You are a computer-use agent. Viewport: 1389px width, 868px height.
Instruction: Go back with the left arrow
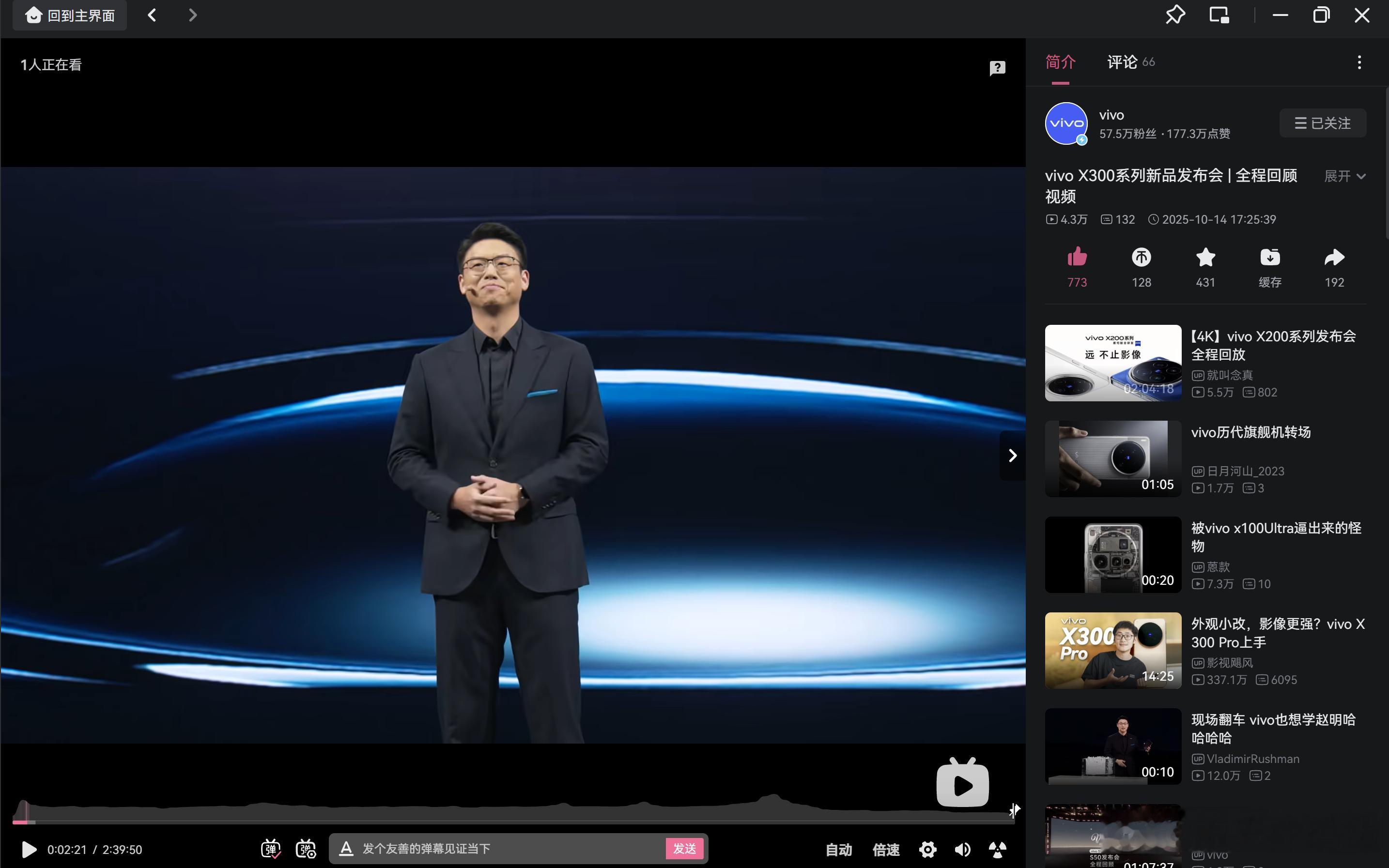coord(152,15)
